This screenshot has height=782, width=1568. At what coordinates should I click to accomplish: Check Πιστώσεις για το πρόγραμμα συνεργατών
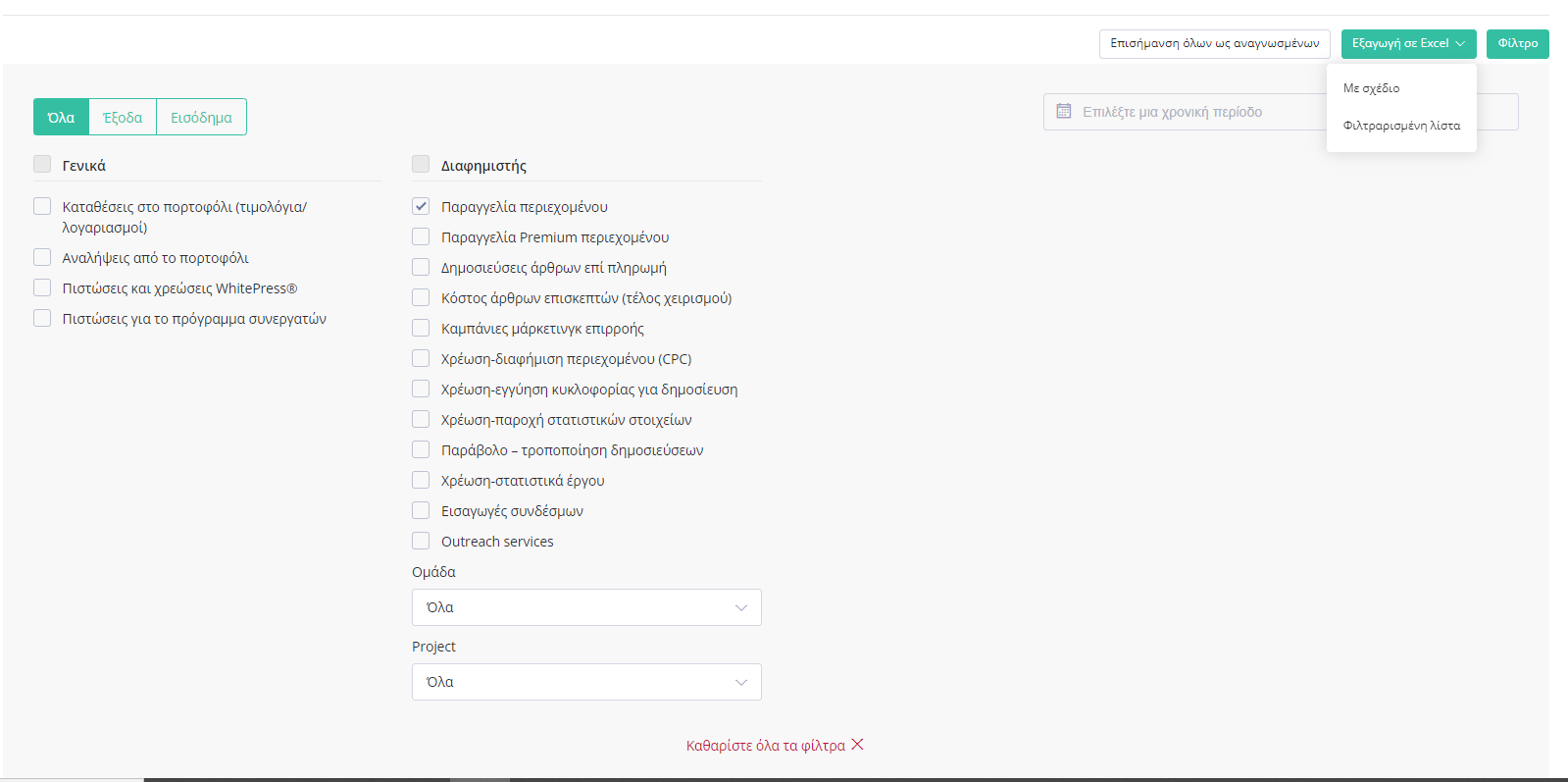point(42,318)
